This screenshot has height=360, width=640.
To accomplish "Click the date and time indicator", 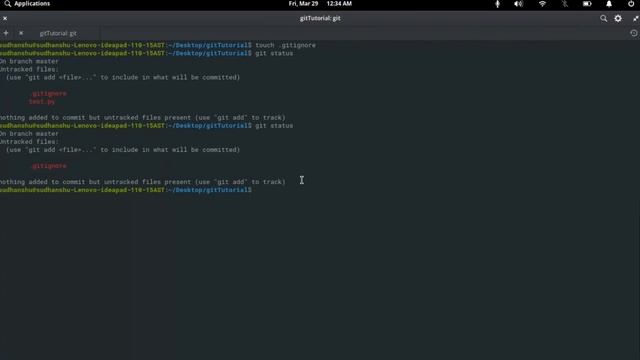I will coord(320,4).
